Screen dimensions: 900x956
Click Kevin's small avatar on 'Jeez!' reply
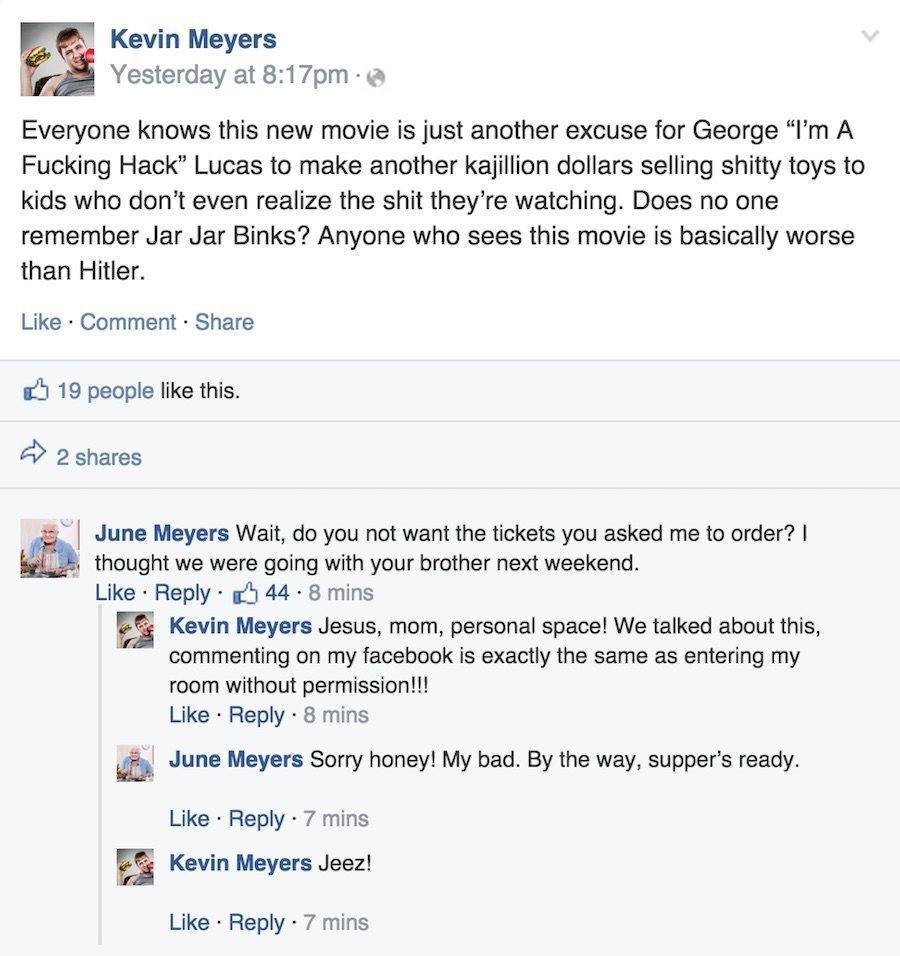pyautogui.click(x=135, y=866)
